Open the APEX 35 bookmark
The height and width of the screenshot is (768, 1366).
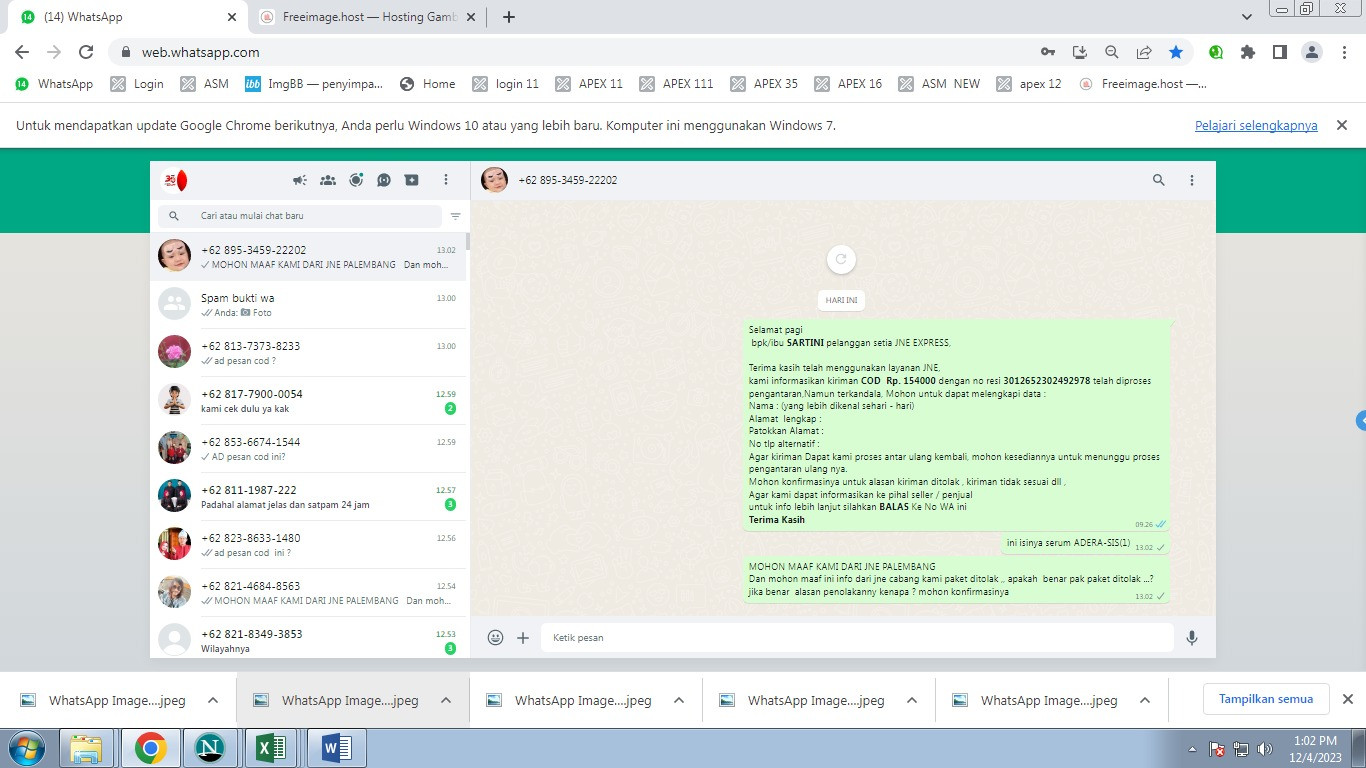(x=765, y=84)
